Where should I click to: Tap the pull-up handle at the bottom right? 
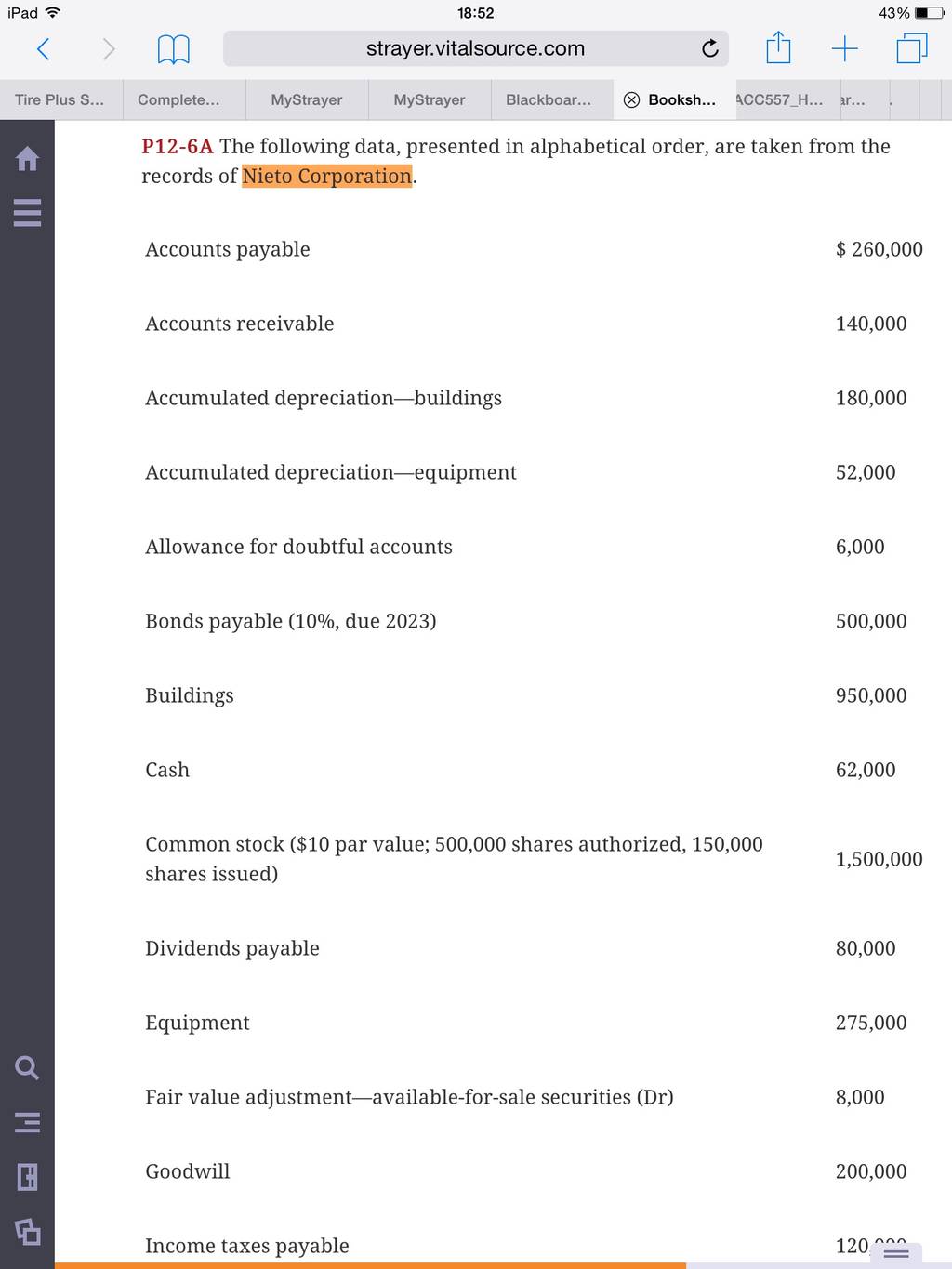(896, 1254)
